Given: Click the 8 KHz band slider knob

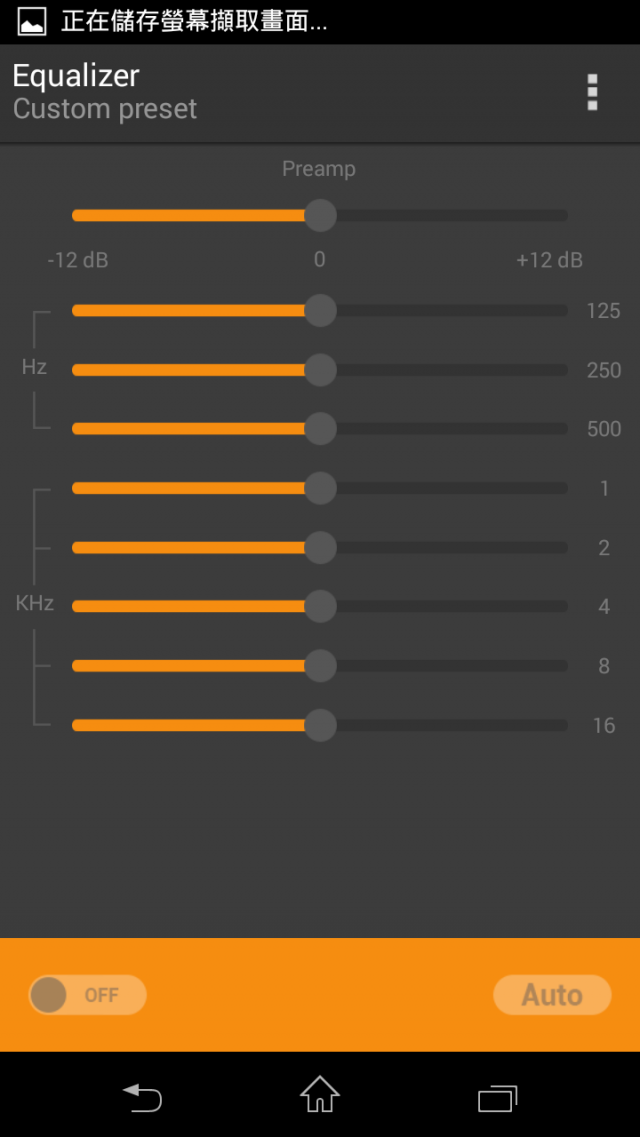Looking at the screenshot, I should pos(319,666).
